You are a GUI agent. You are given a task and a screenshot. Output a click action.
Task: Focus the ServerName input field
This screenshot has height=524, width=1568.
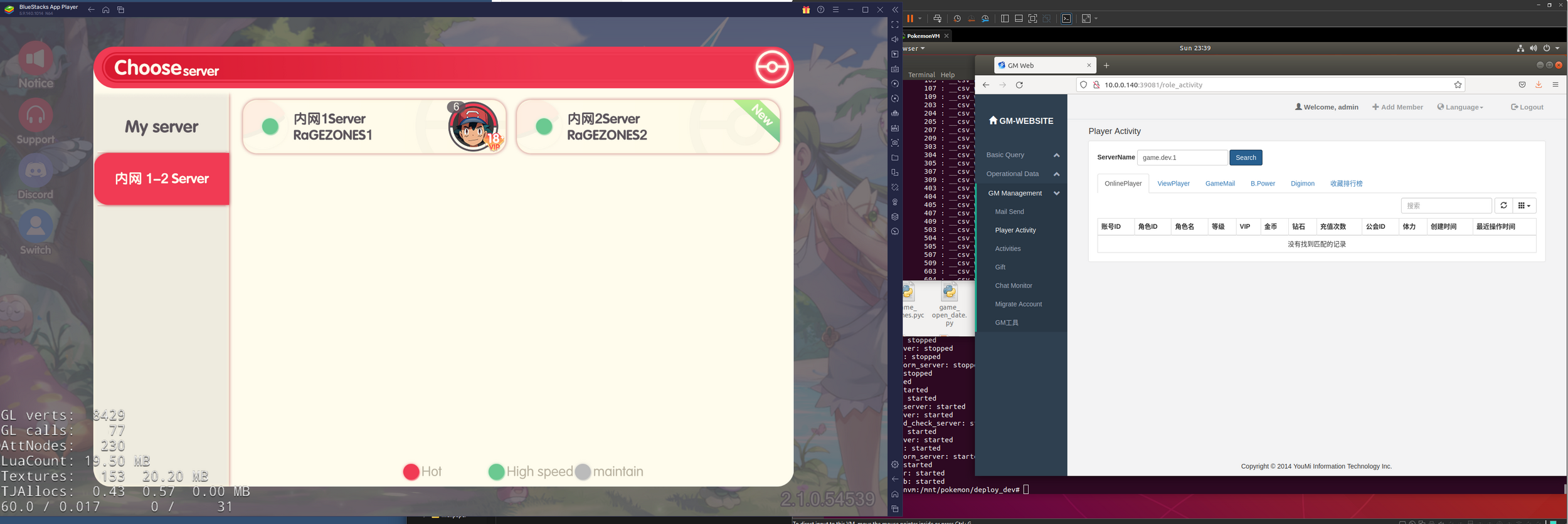pyautogui.click(x=1182, y=157)
